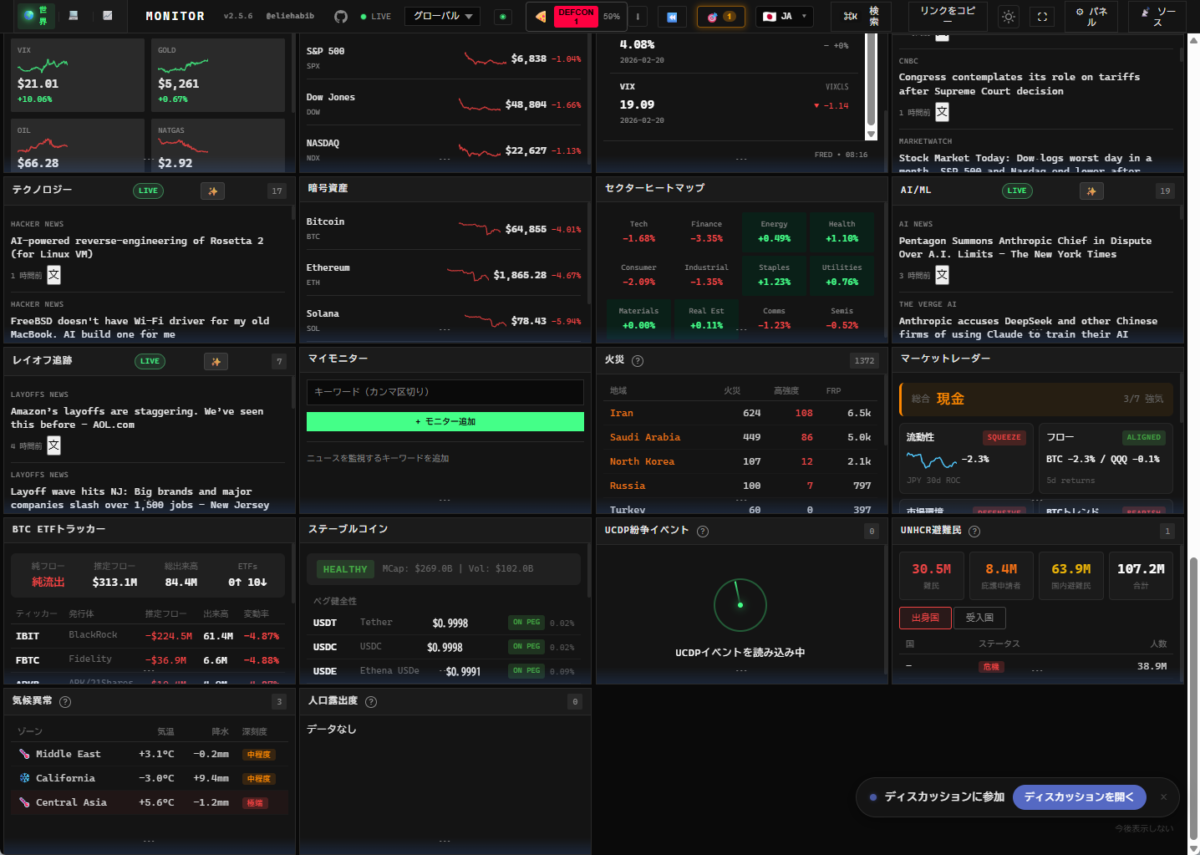
Task: Switch to the 世界 view tab
Action: 36,17
